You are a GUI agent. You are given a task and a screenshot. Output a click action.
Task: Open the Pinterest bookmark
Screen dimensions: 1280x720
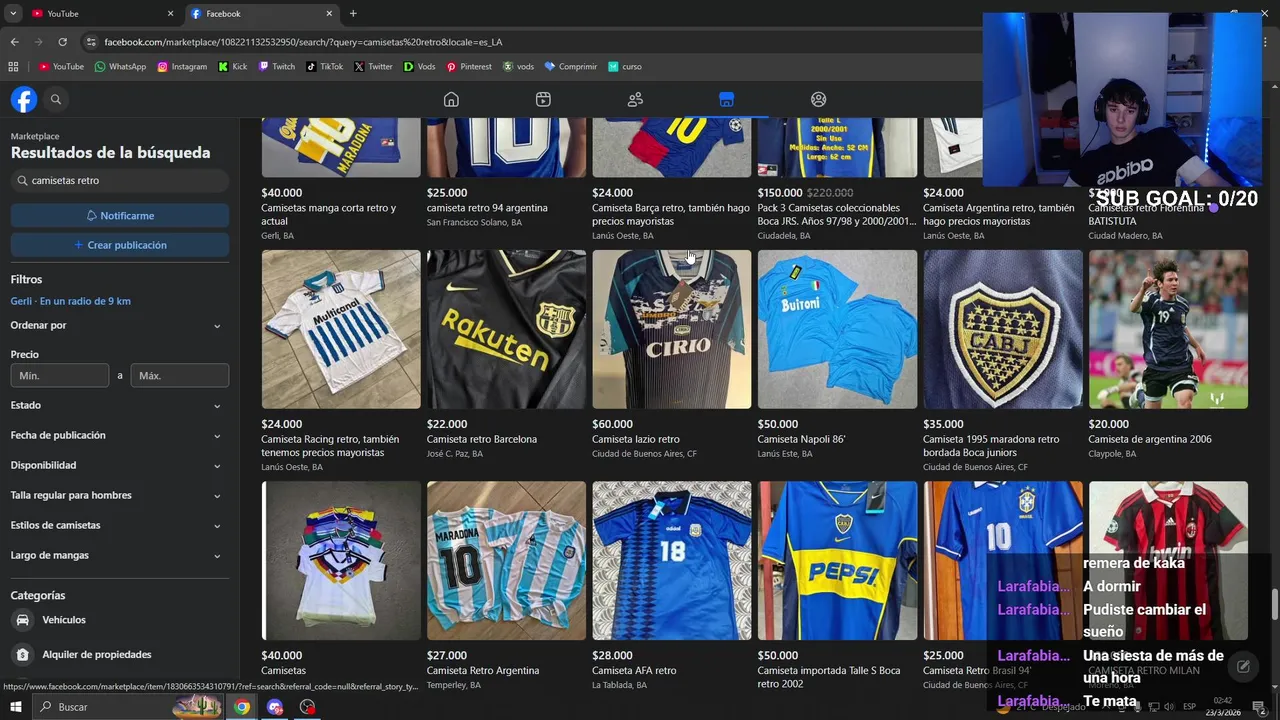pos(469,67)
